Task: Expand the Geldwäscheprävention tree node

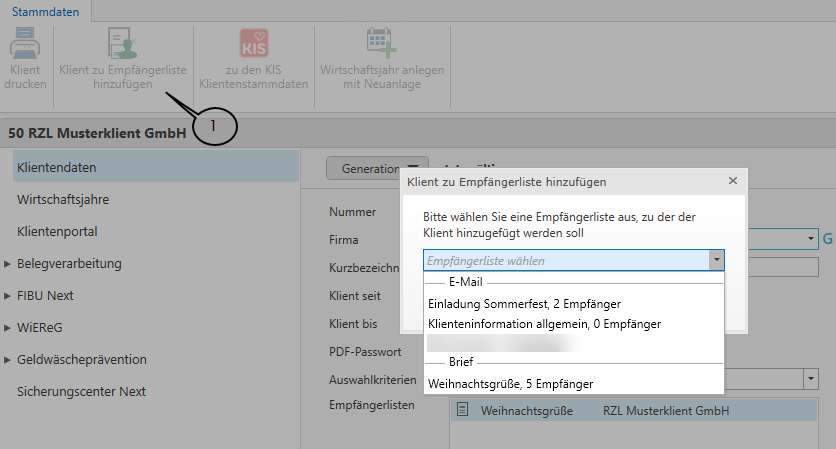Action: coord(8,360)
